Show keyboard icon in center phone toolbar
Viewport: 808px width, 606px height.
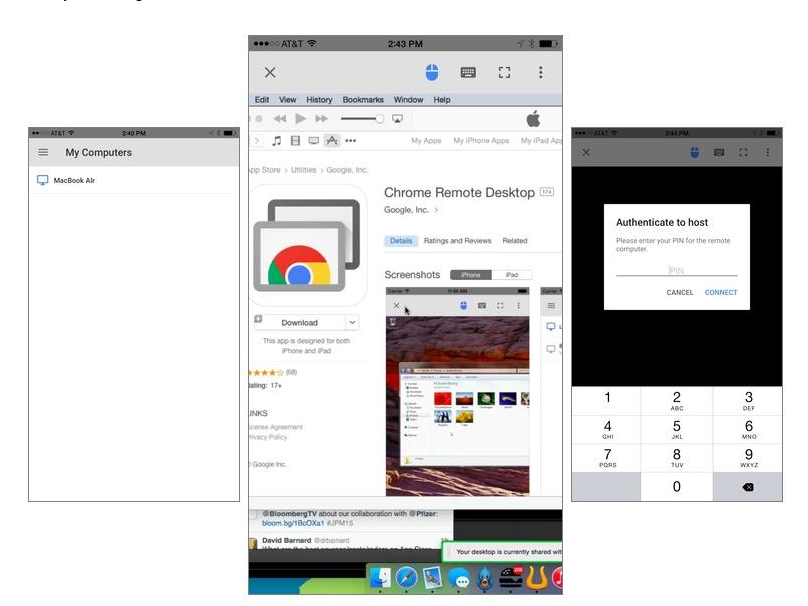(468, 73)
